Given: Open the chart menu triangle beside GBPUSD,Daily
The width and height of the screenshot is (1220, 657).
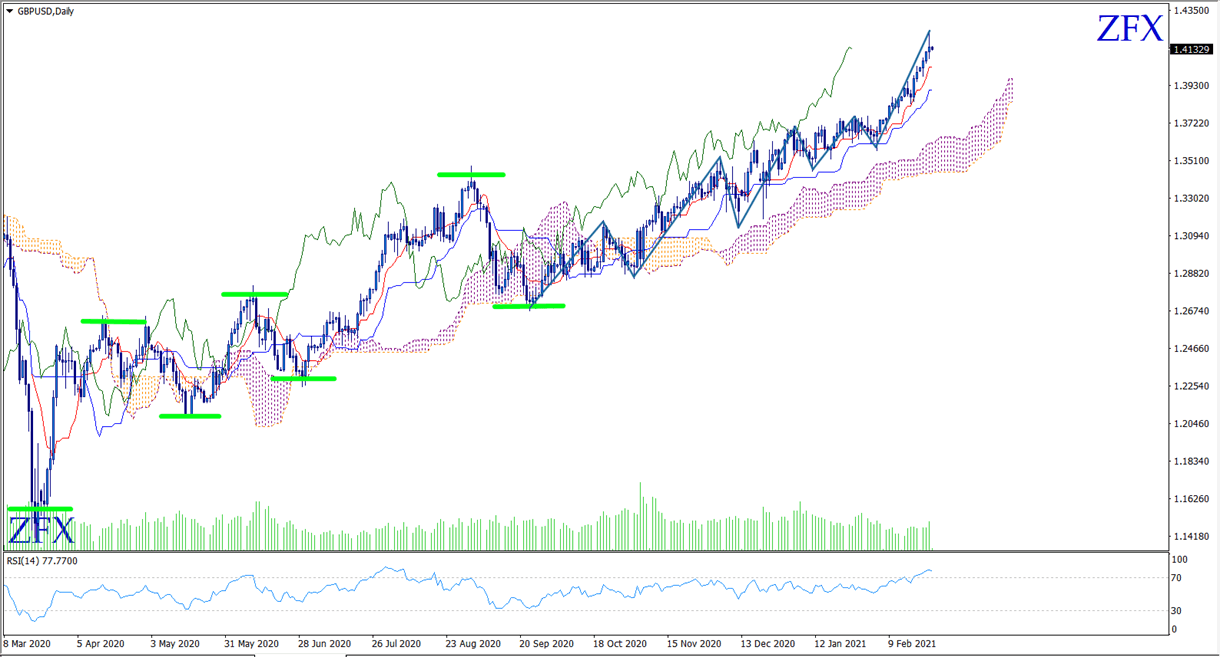Looking at the screenshot, I should [x=9, y=11].
